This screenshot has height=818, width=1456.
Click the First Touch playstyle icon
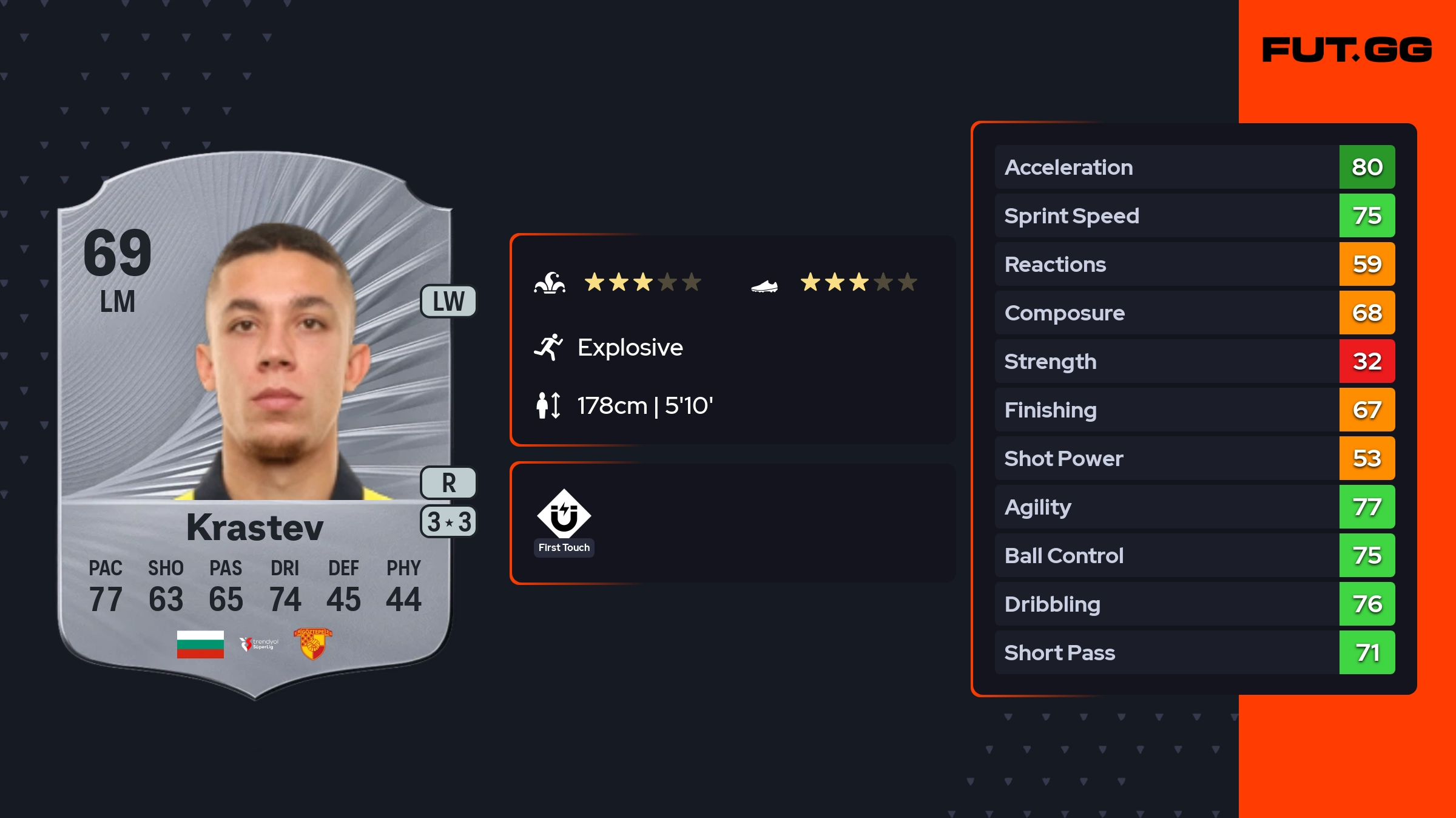pos(564,515)
